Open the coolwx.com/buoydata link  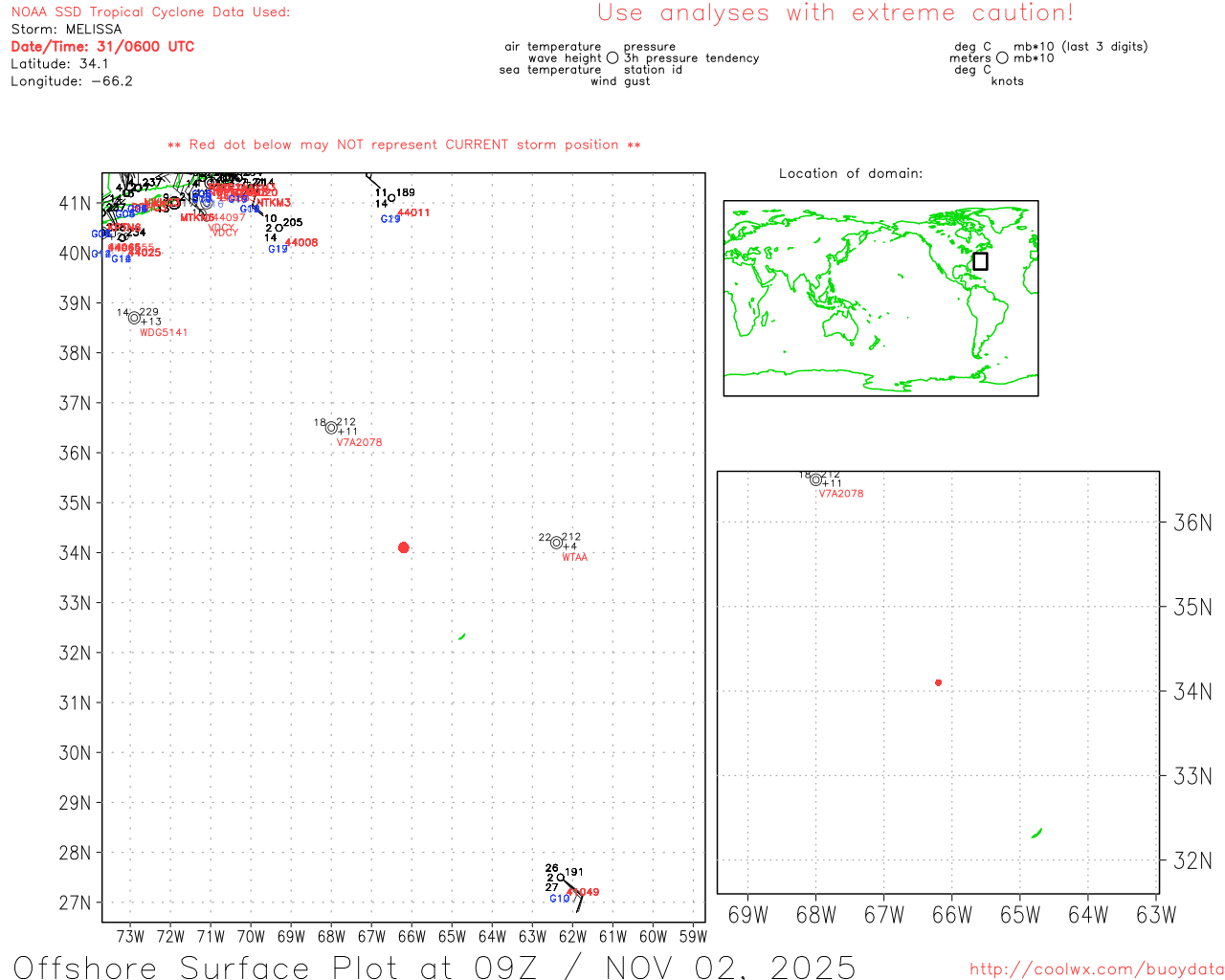[1097, 969]
